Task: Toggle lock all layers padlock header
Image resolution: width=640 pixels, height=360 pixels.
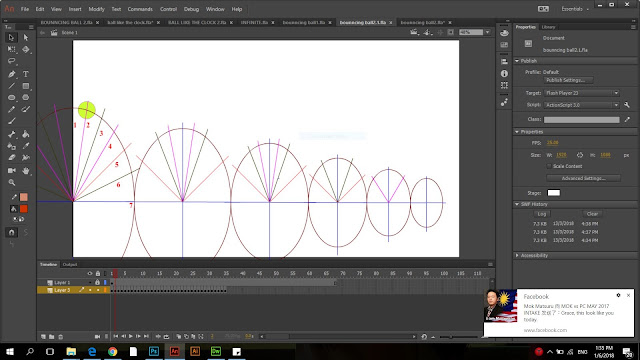Action: click(x=98, y=273)
